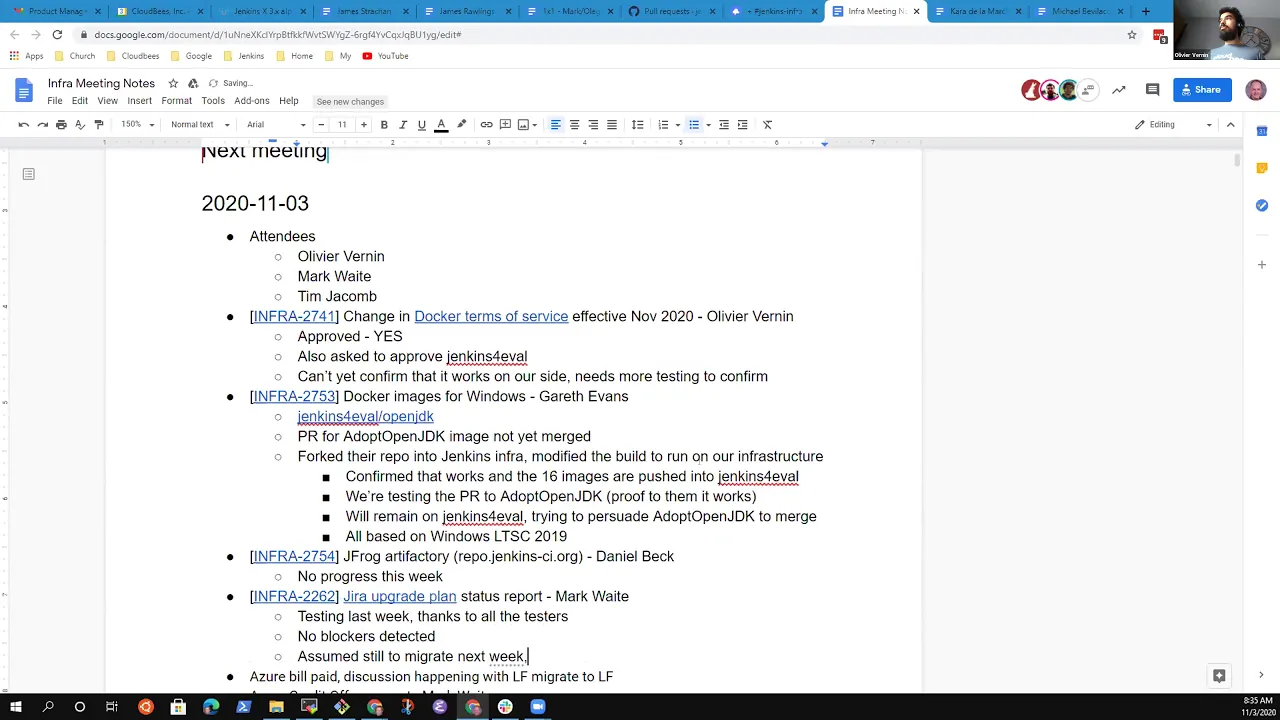
Task: Decrease font size with minus button
Action: (x=321, y=125)
